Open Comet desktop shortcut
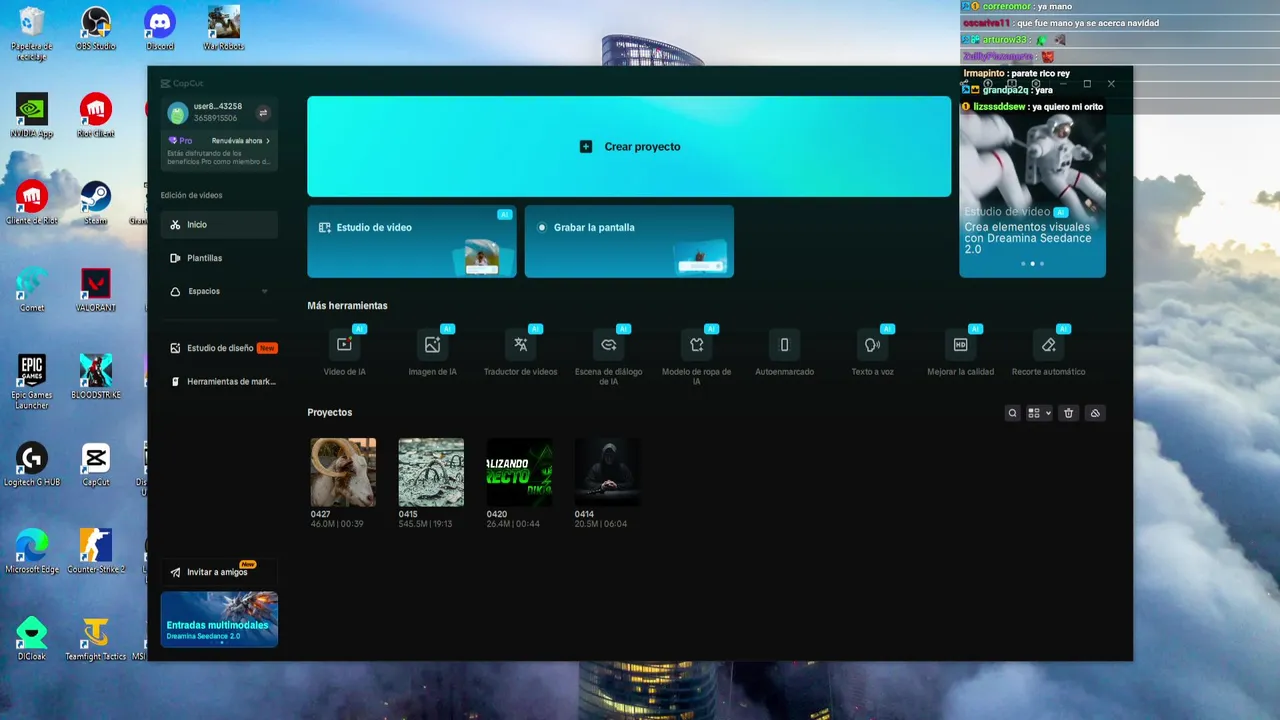The image size is (1280, 720). coord(32,290)
